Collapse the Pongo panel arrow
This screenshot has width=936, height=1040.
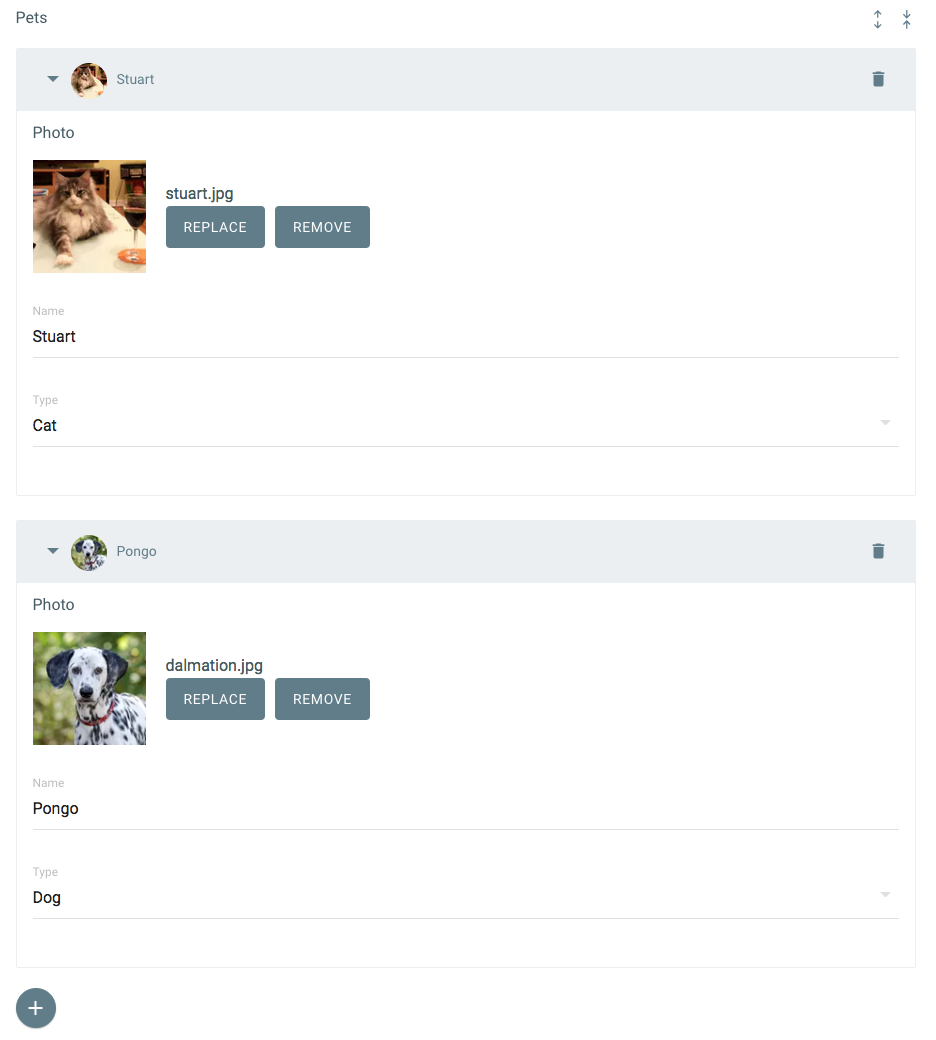tap(53, 551)
